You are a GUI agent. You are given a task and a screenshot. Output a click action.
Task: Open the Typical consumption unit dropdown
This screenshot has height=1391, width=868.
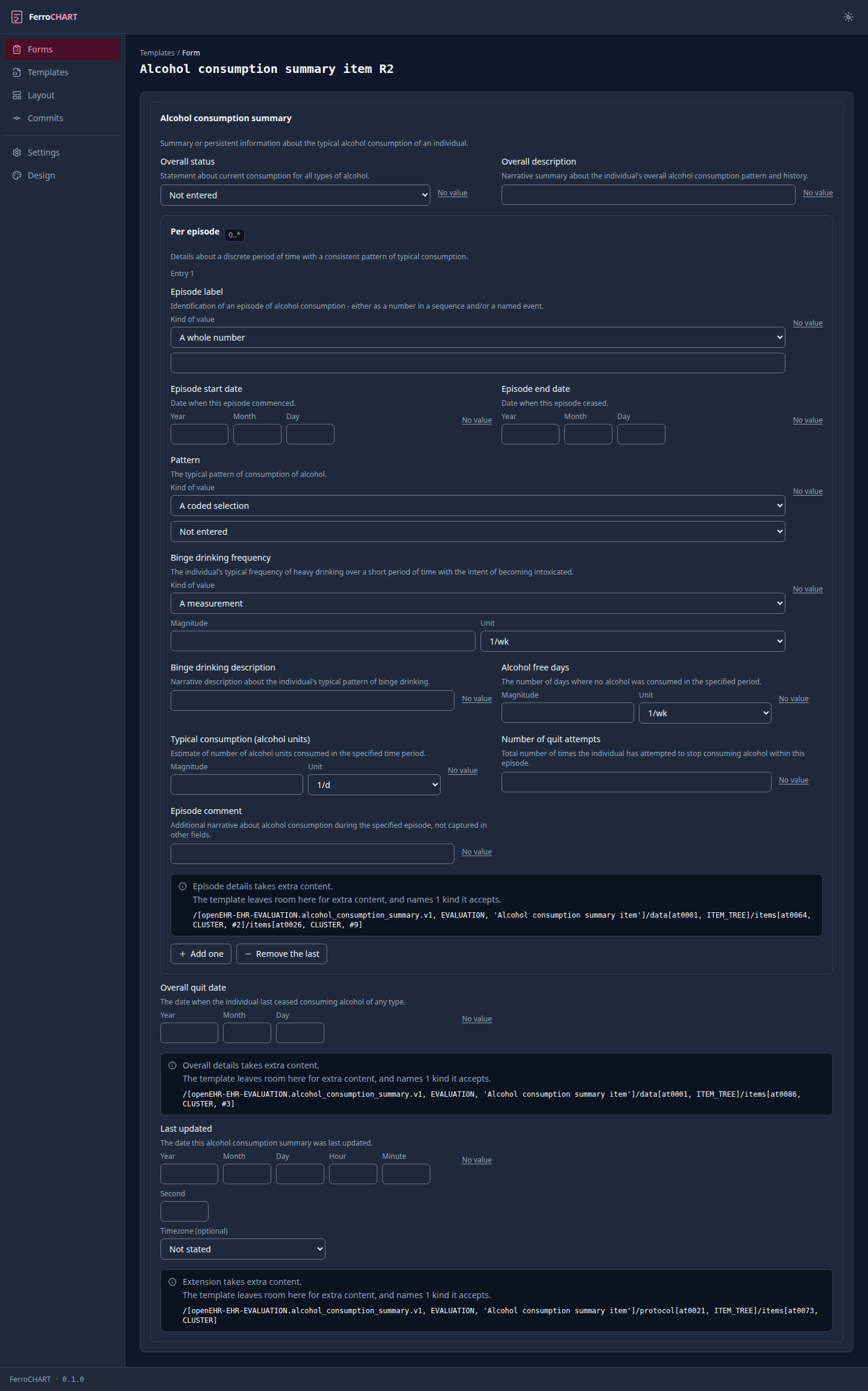tap(374, 785)
